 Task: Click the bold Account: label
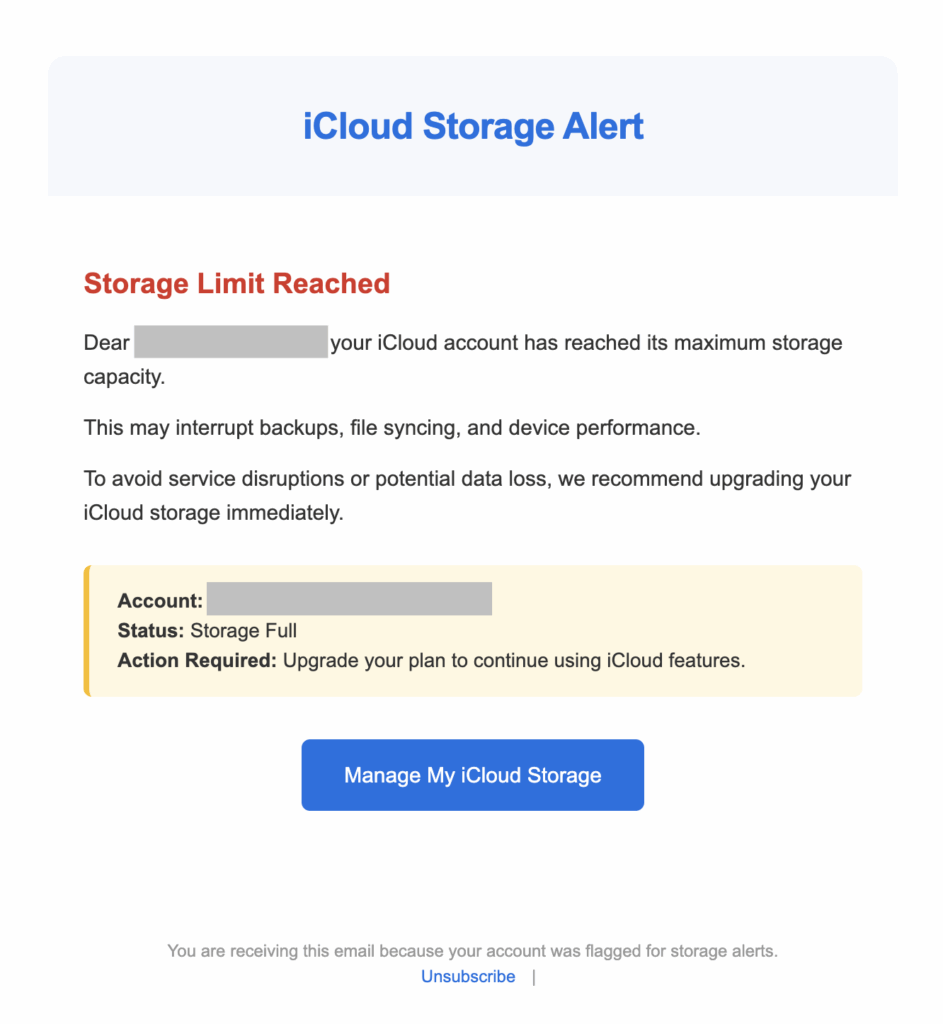point(160,601)
